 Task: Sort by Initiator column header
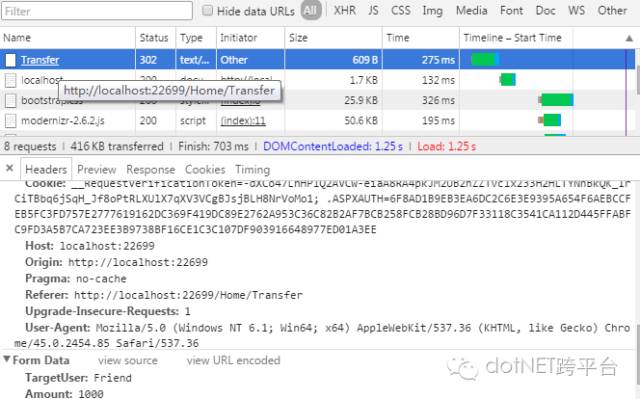(x=250, y=38)
